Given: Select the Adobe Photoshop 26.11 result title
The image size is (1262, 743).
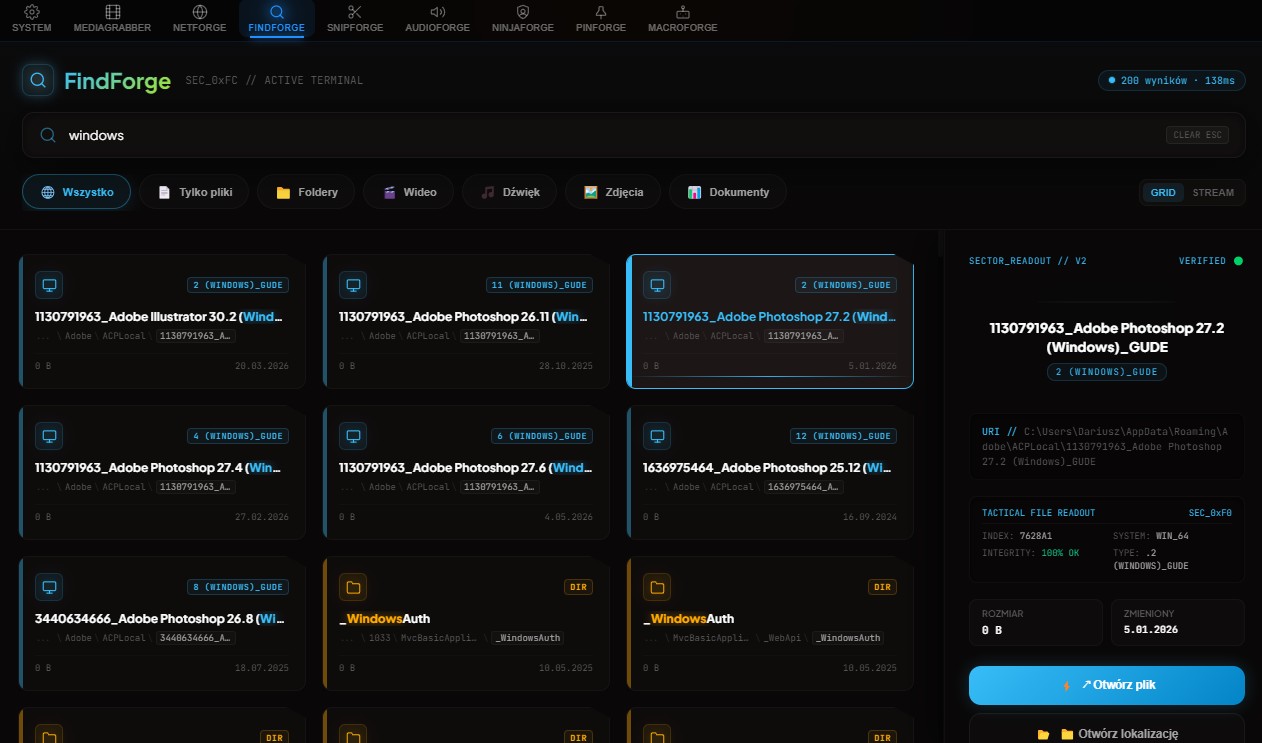Looking at the screenshot, I should click(x=464, y=317).
